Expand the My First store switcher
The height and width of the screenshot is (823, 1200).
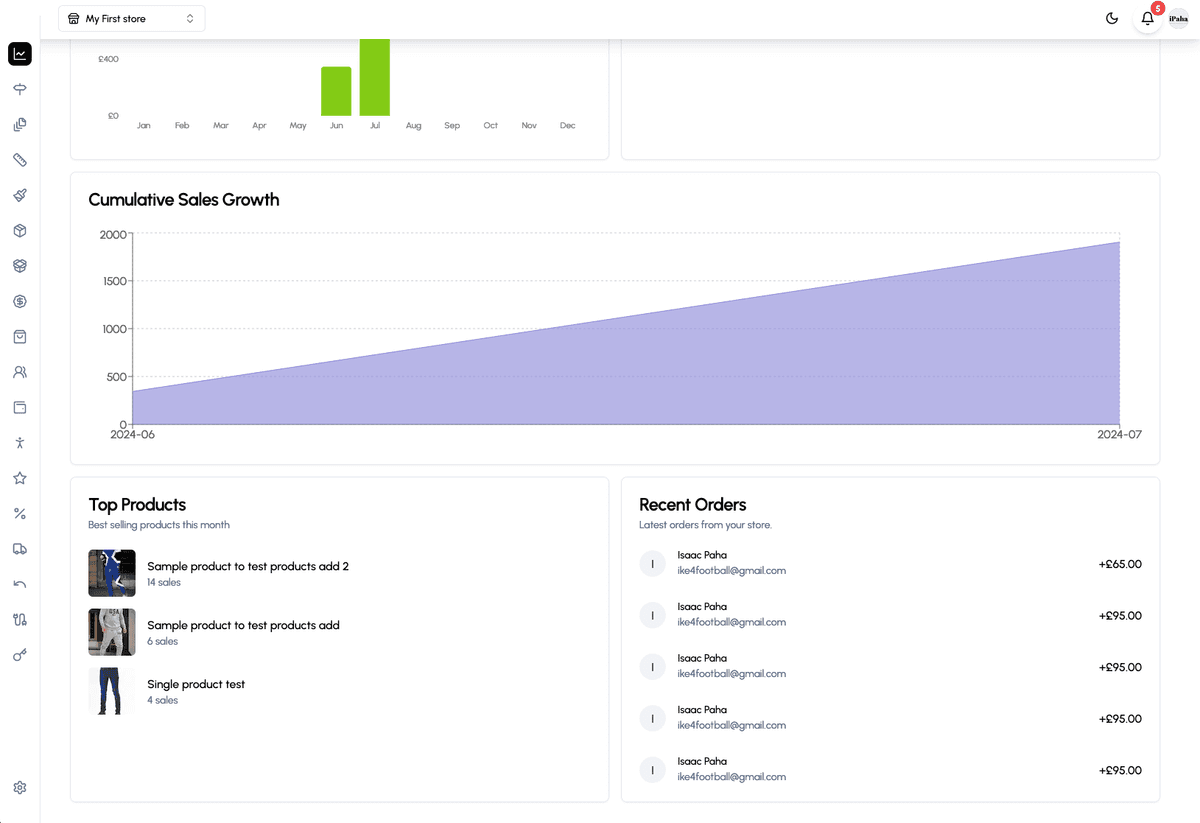coord(132,19)
